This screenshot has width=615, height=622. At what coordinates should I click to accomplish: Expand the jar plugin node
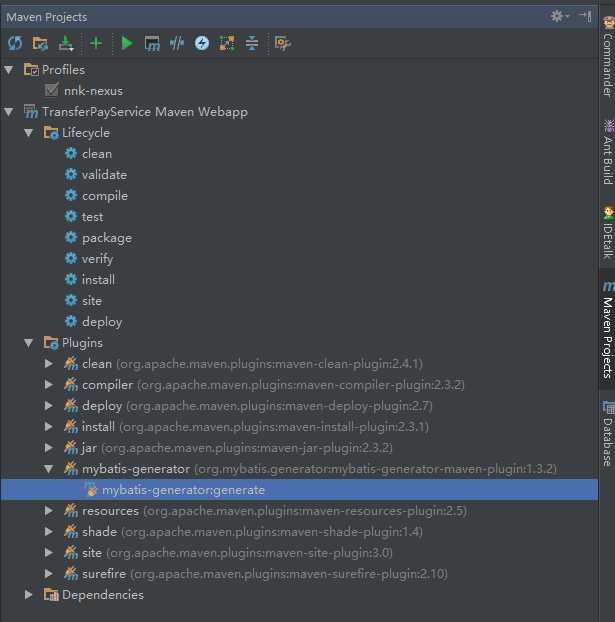click(x=48, y=448)
